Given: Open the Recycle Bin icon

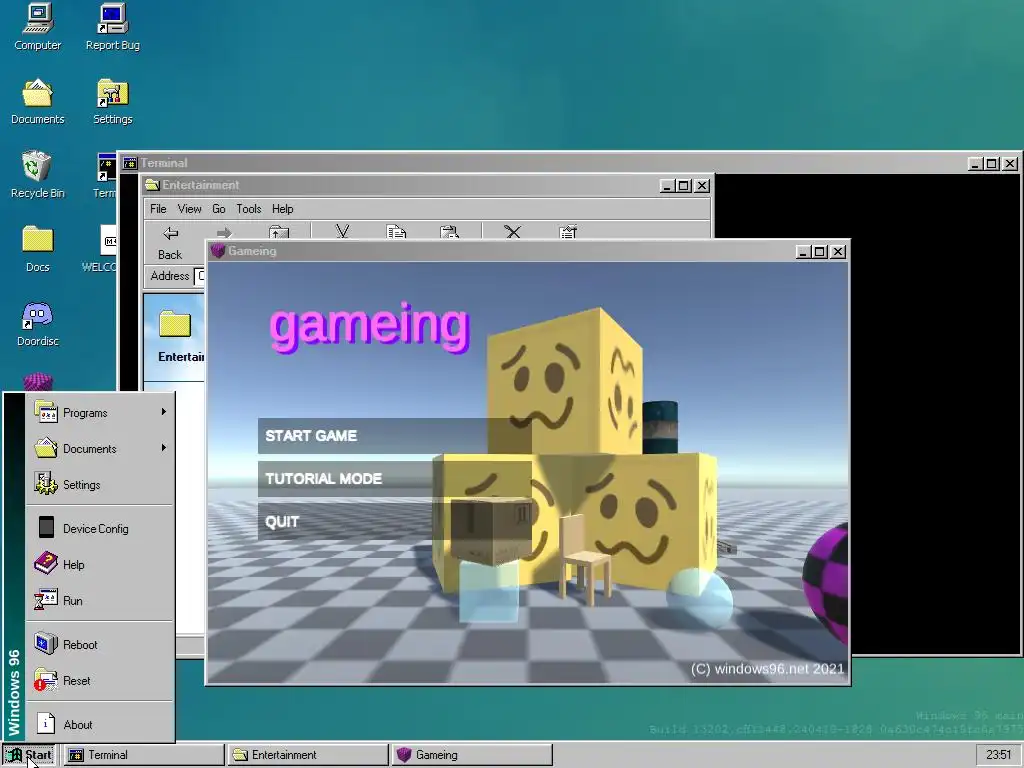Looking at the screenshot, I should pyautogui.click(x=37, y=175).
